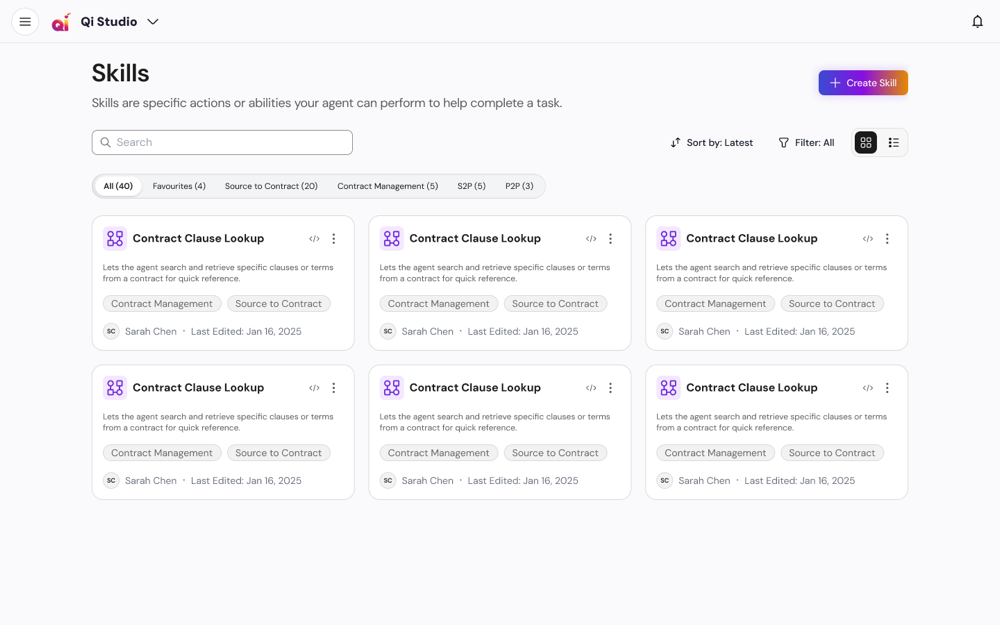Screen dimensions: 1000x625
Task: Open the Sort by: Latest dropdown
Action: (x=712, y=143)
